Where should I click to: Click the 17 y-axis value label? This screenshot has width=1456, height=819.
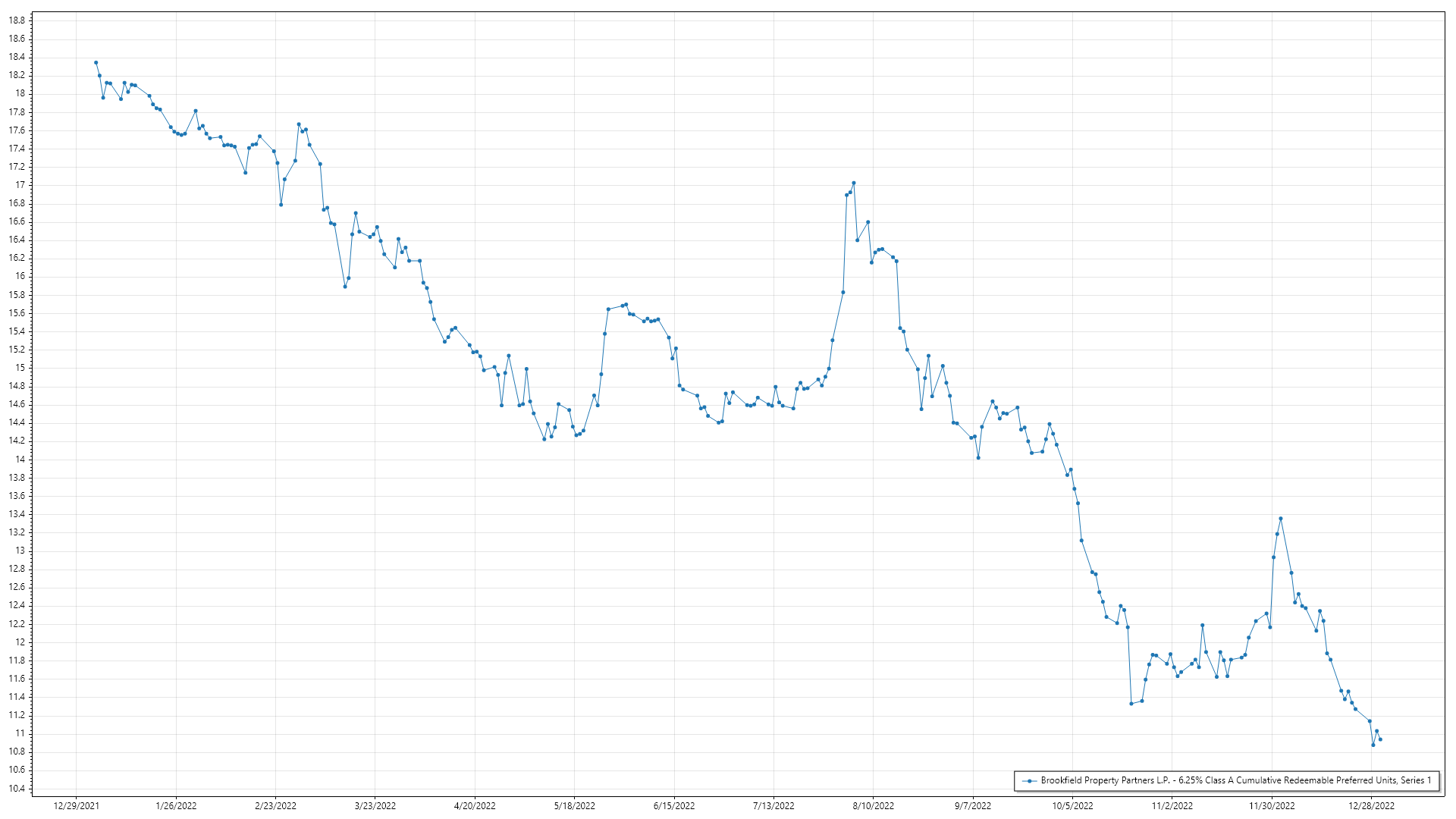20,185
